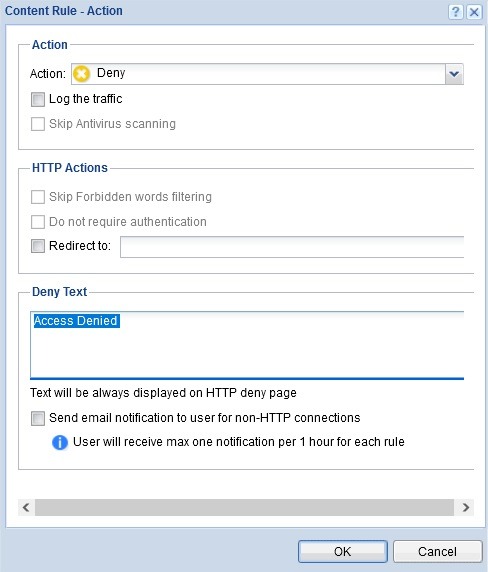Close the Content Rule dialog

point(474,12)
